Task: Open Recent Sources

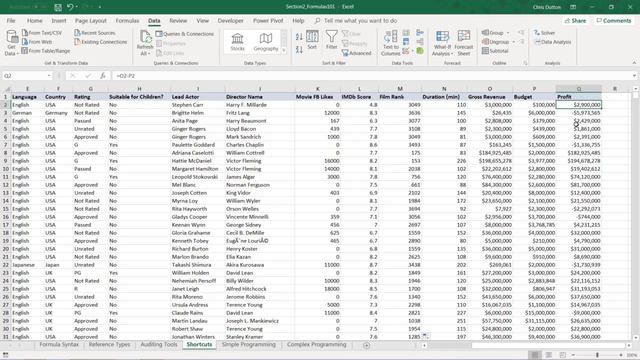Action: [95, 33]
